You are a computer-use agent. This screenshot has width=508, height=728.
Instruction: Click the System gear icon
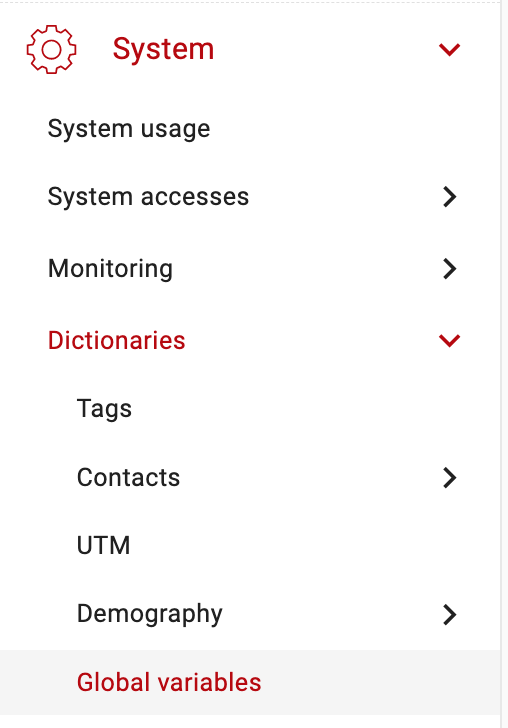coord(51,49)
